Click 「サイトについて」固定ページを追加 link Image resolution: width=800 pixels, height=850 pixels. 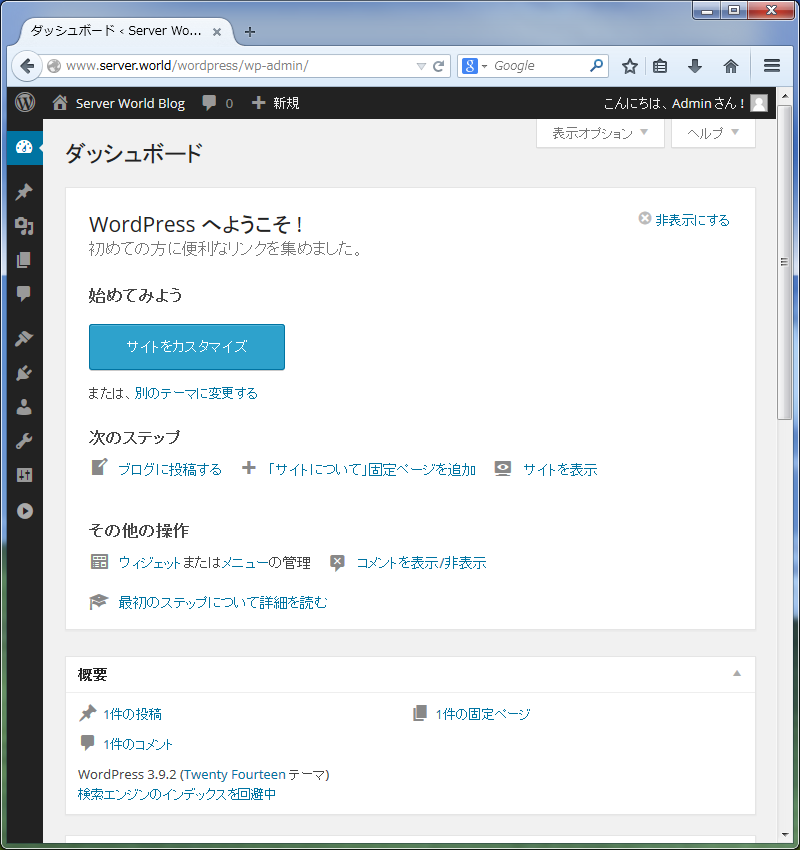(x=371, y=469)
